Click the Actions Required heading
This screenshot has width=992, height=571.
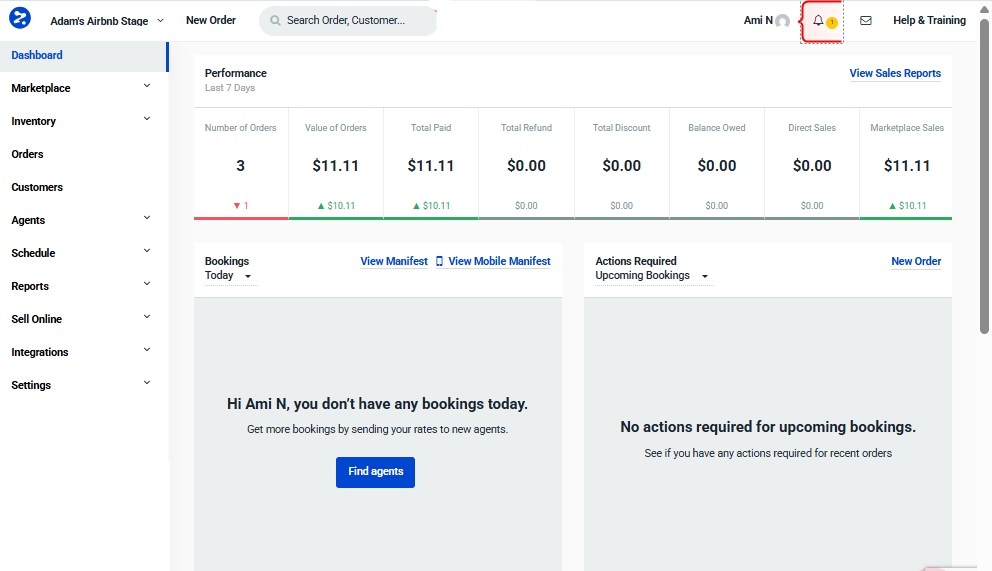pyautogui.click(x=636, y=261)
